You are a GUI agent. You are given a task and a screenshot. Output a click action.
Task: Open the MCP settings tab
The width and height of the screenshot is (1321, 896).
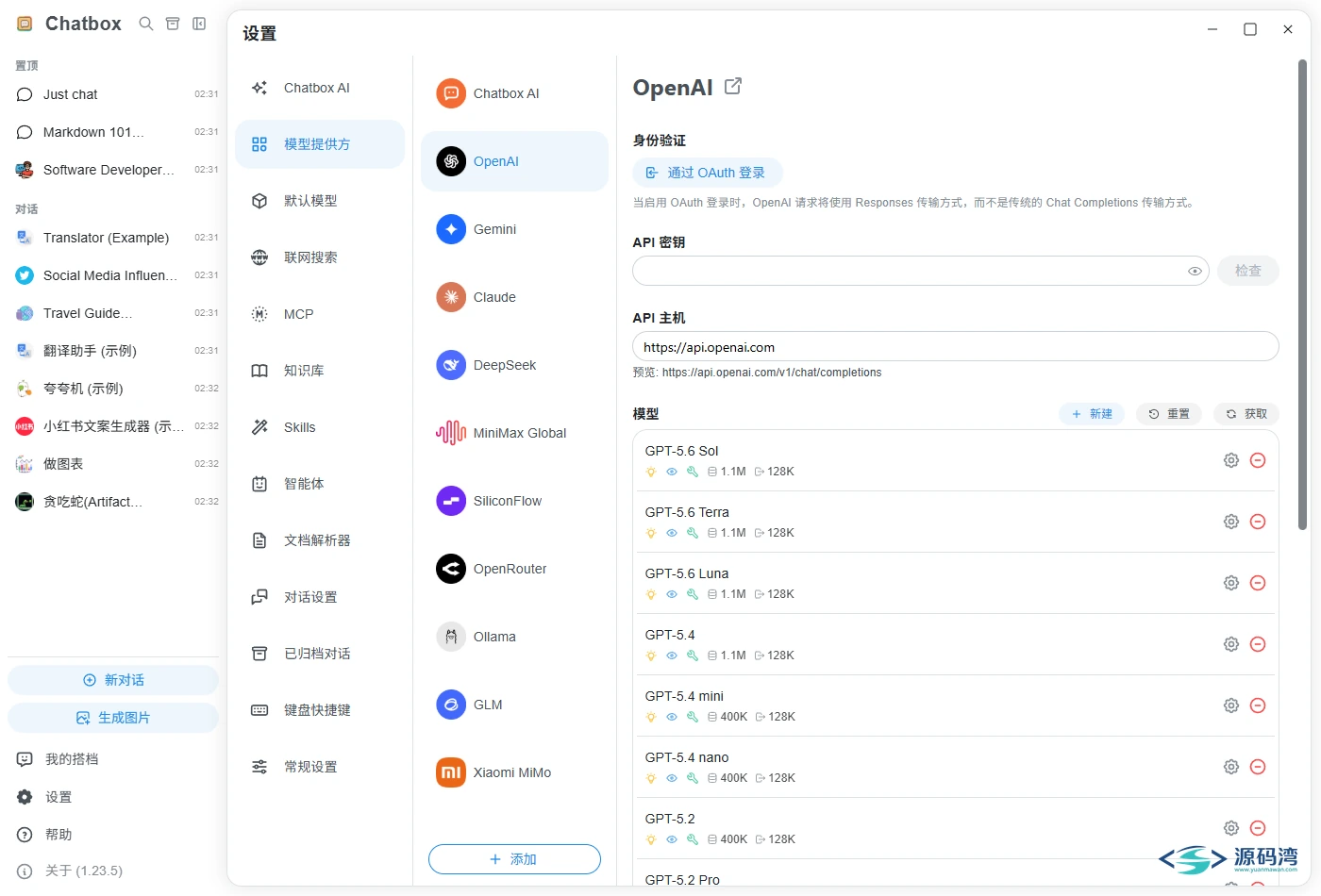(x=320, y=314)
